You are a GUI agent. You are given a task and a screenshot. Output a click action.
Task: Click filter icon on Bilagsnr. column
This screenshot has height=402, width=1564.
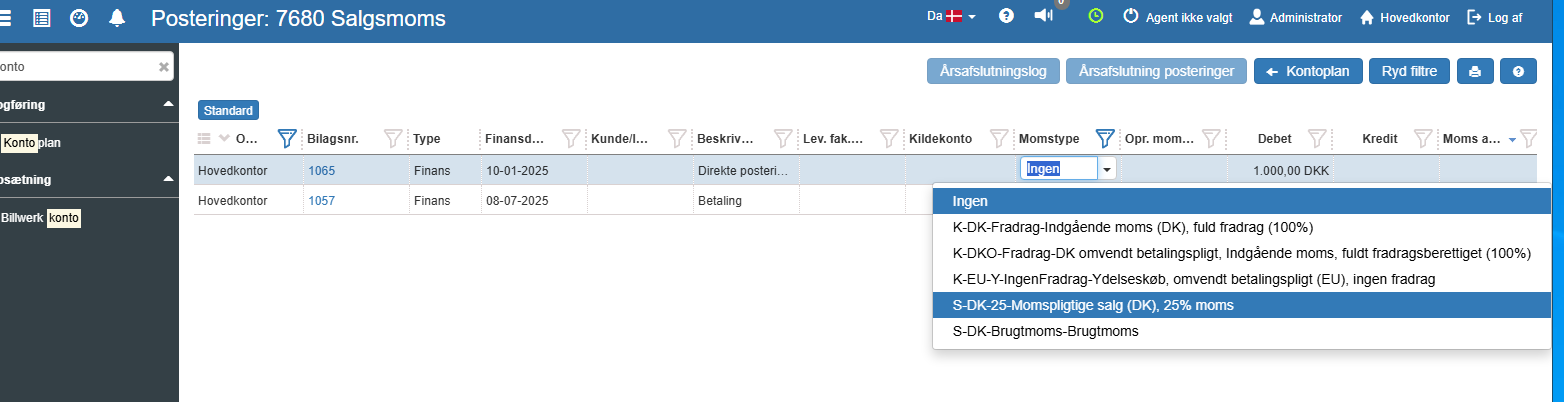393,139
